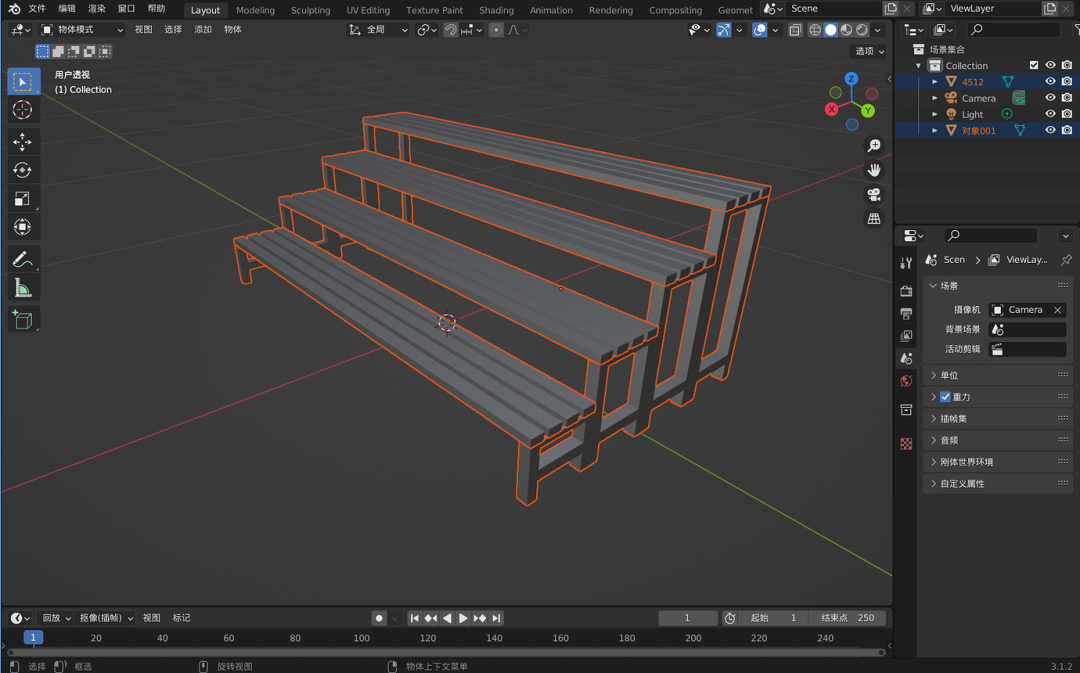Open the 全局 transform orientation dropdown

pyautogui.click(x=378, y=30)
